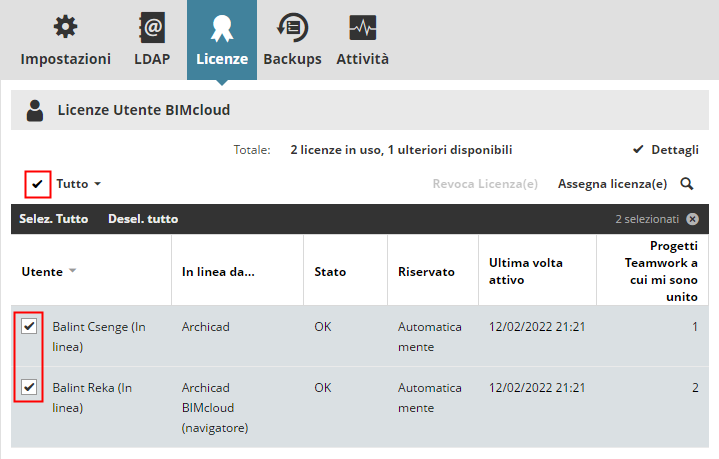Click Assegna licenza(e)

click(612, 184)
